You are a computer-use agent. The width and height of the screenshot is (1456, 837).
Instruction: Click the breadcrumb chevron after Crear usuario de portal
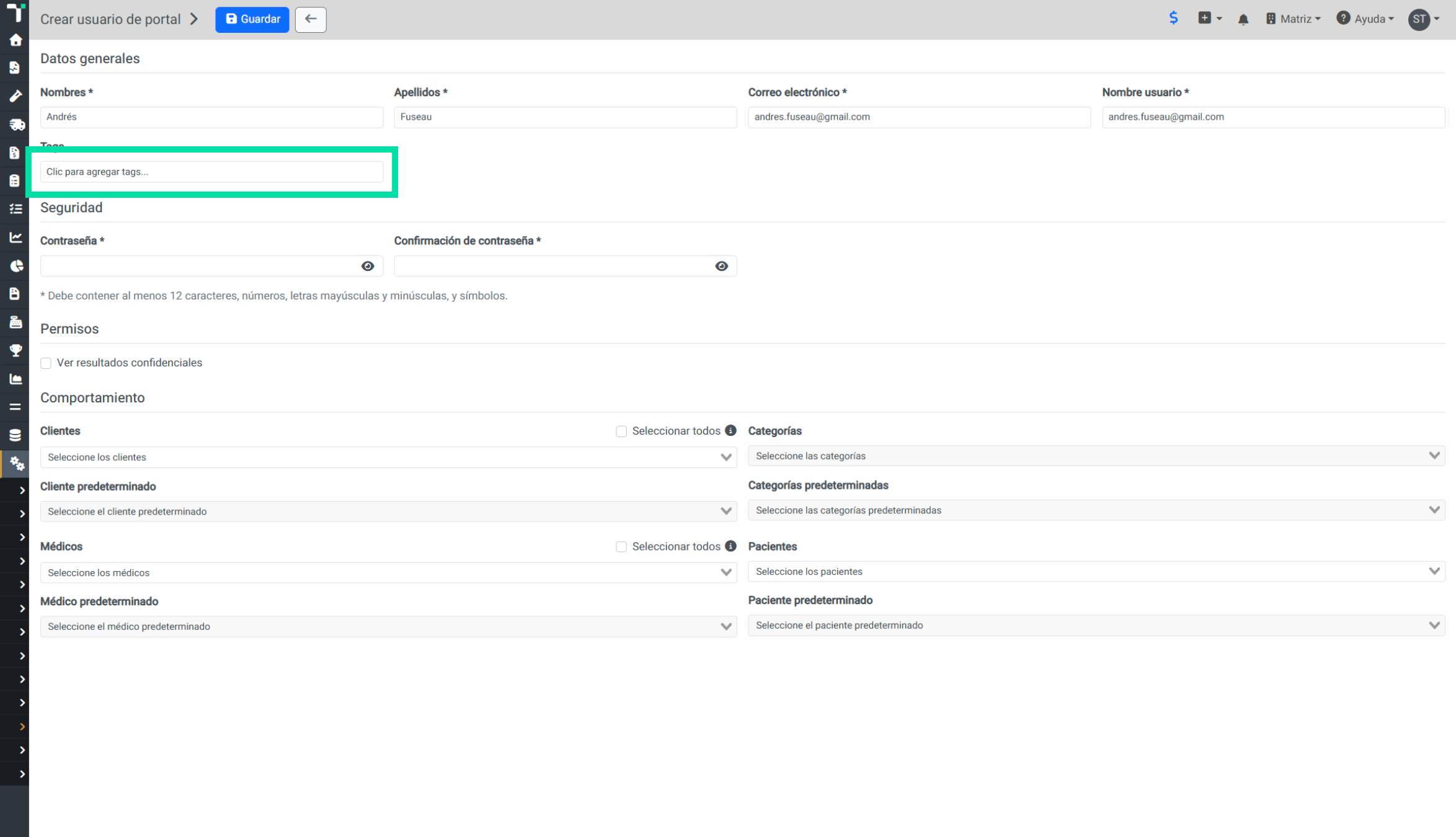(194, 19)
